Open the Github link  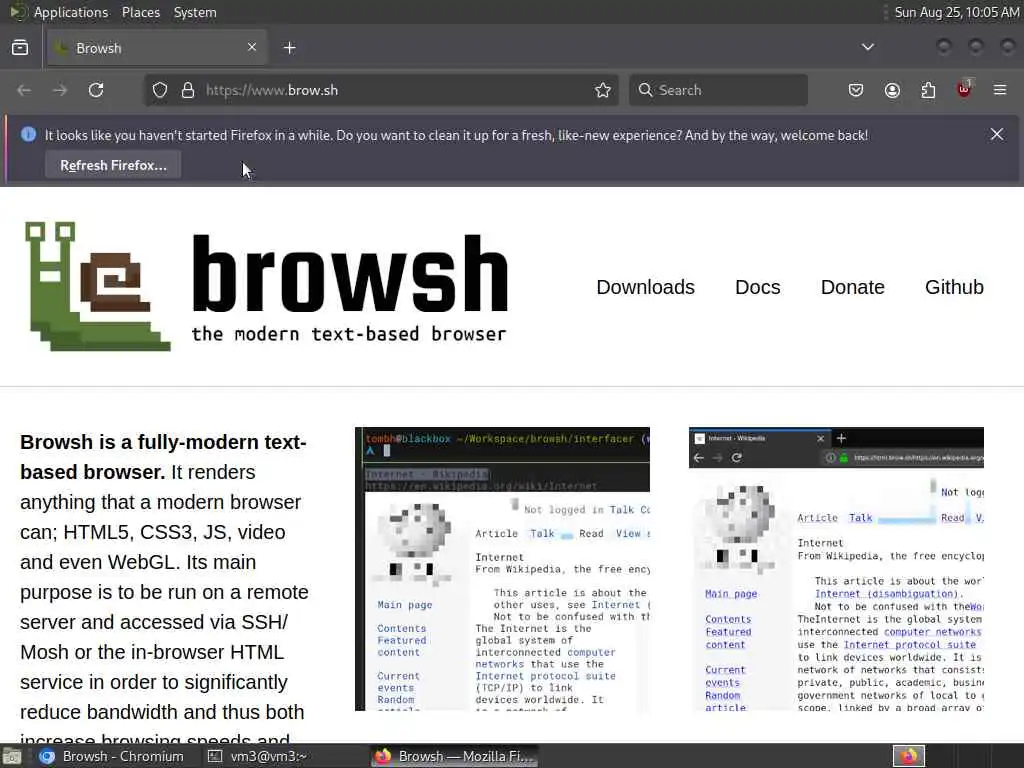point(954,287)
